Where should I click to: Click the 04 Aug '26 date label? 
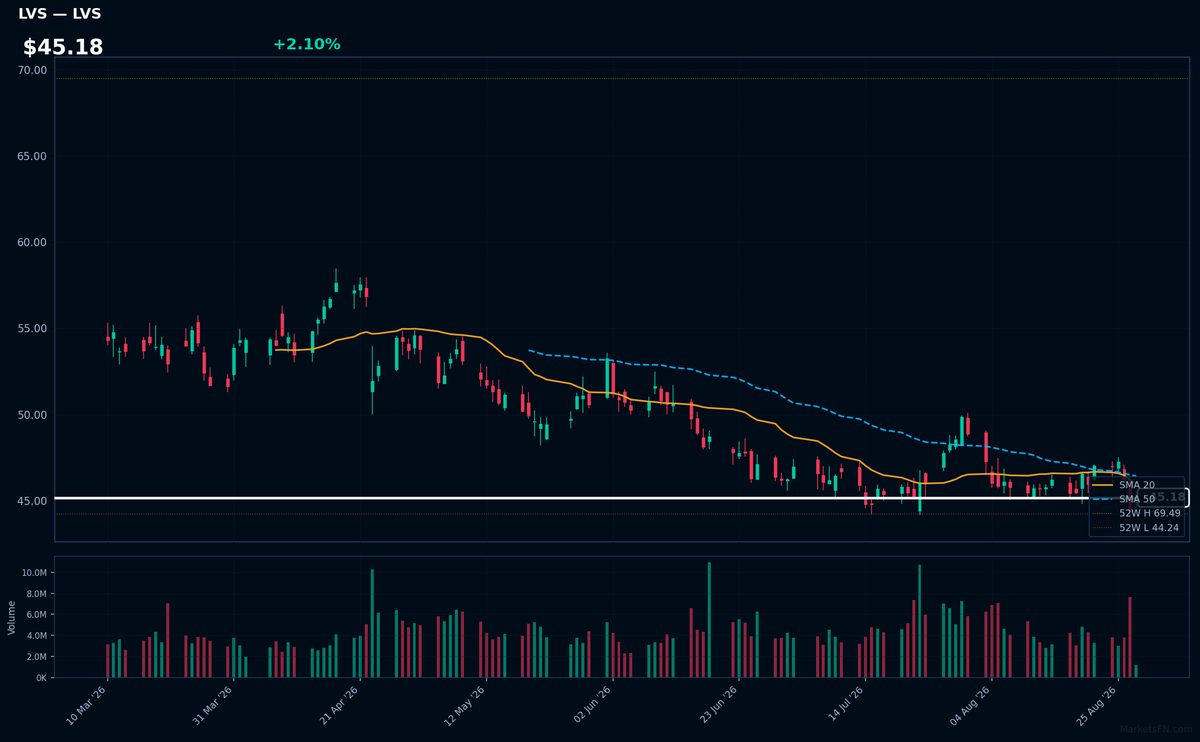969,705
